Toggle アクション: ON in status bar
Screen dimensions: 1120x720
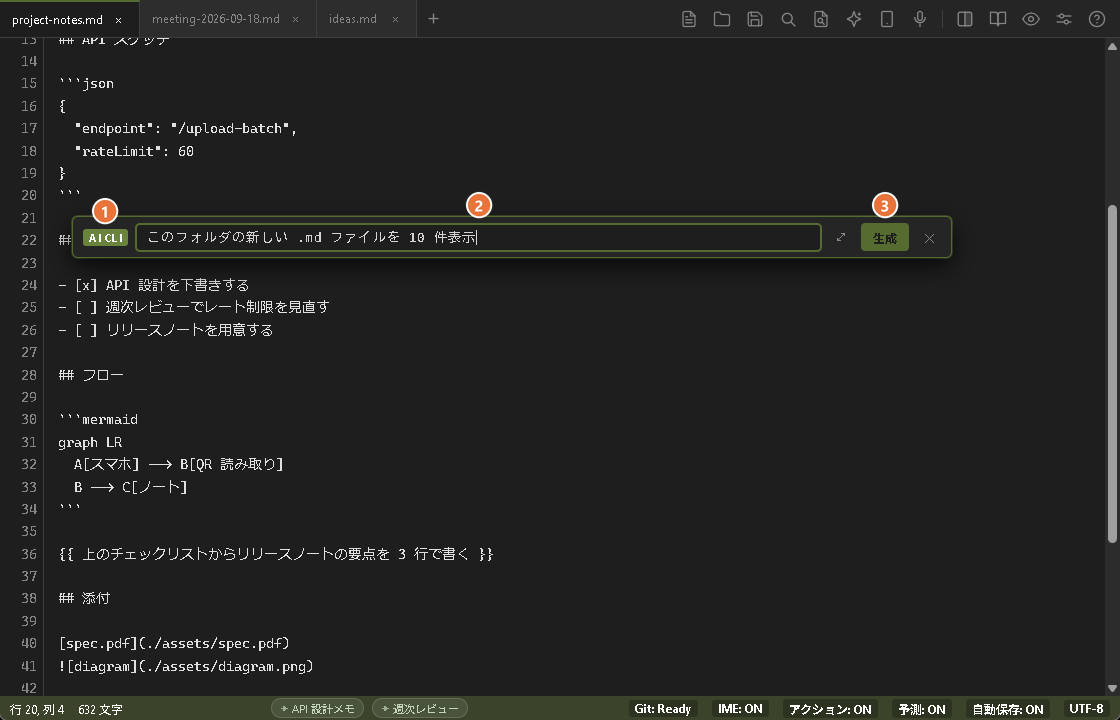[x=830, y=709]
